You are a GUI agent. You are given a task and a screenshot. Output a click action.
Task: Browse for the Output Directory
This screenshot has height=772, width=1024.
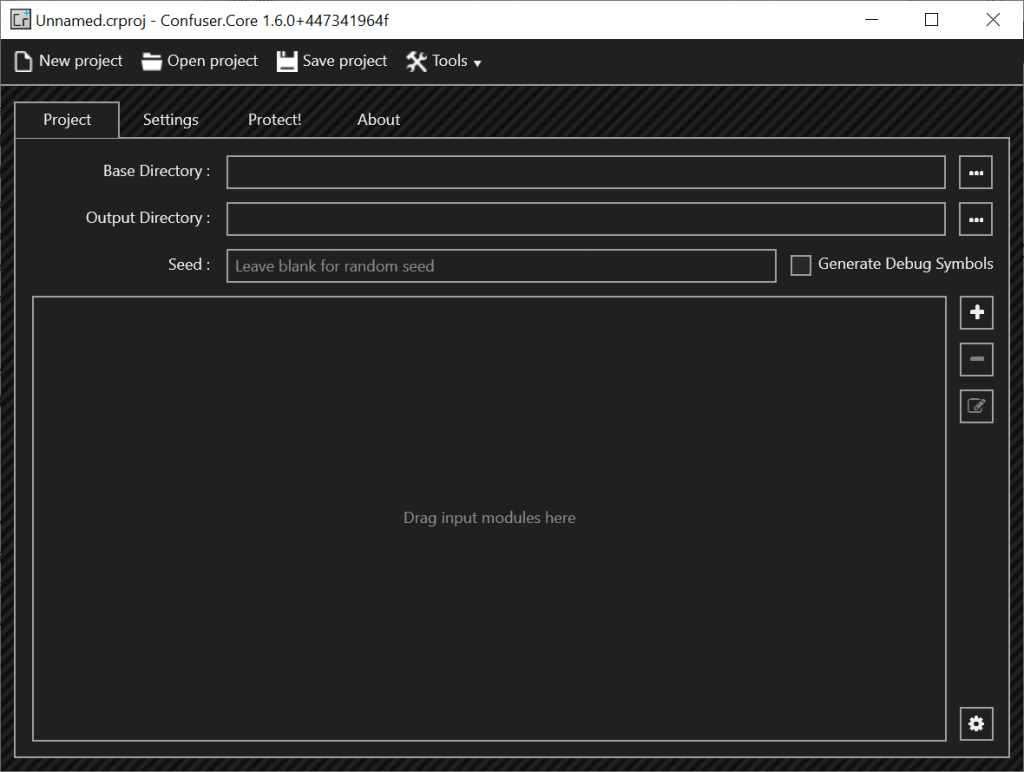coord(976,219)
